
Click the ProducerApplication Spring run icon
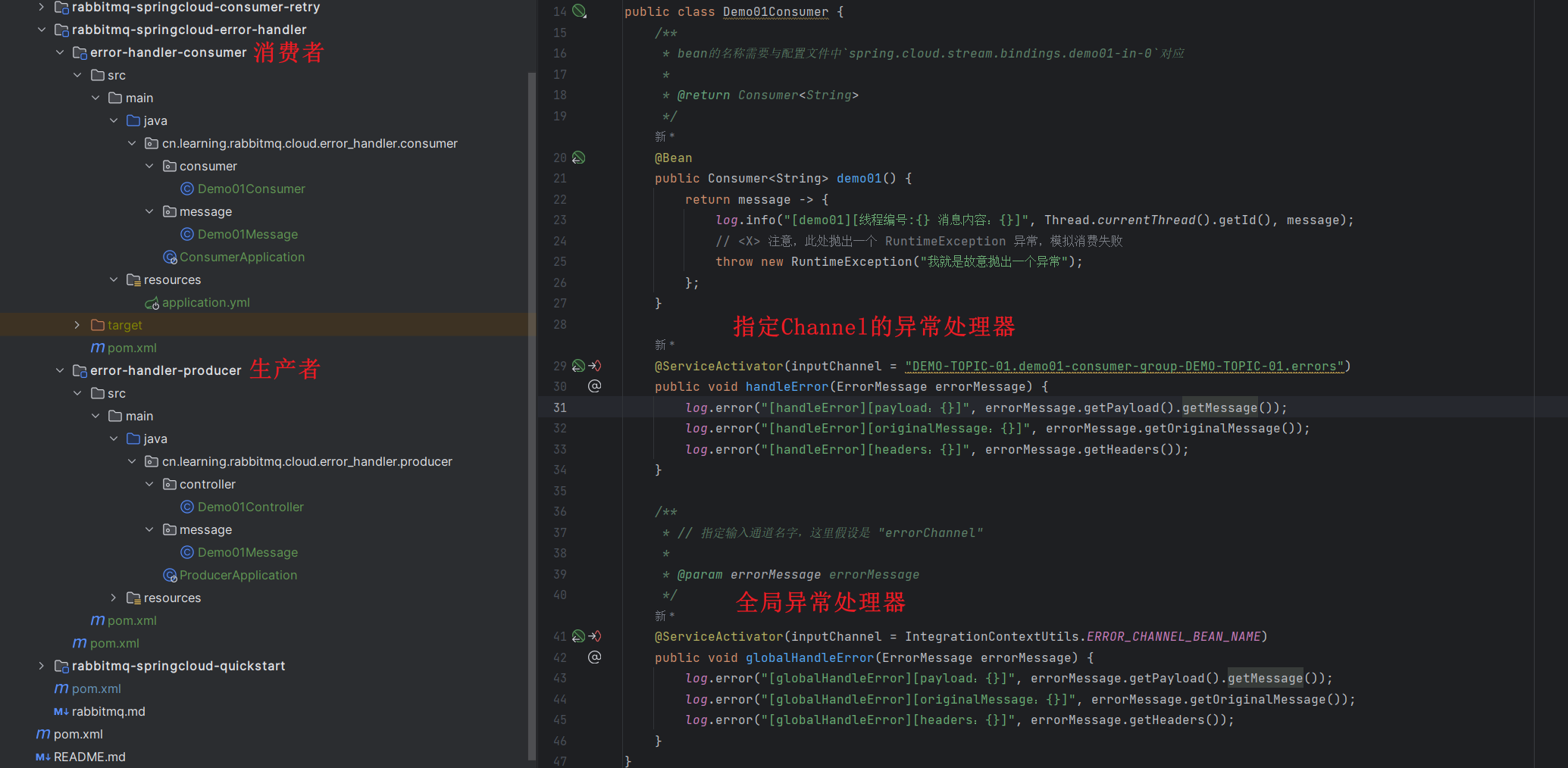point(170,576)
